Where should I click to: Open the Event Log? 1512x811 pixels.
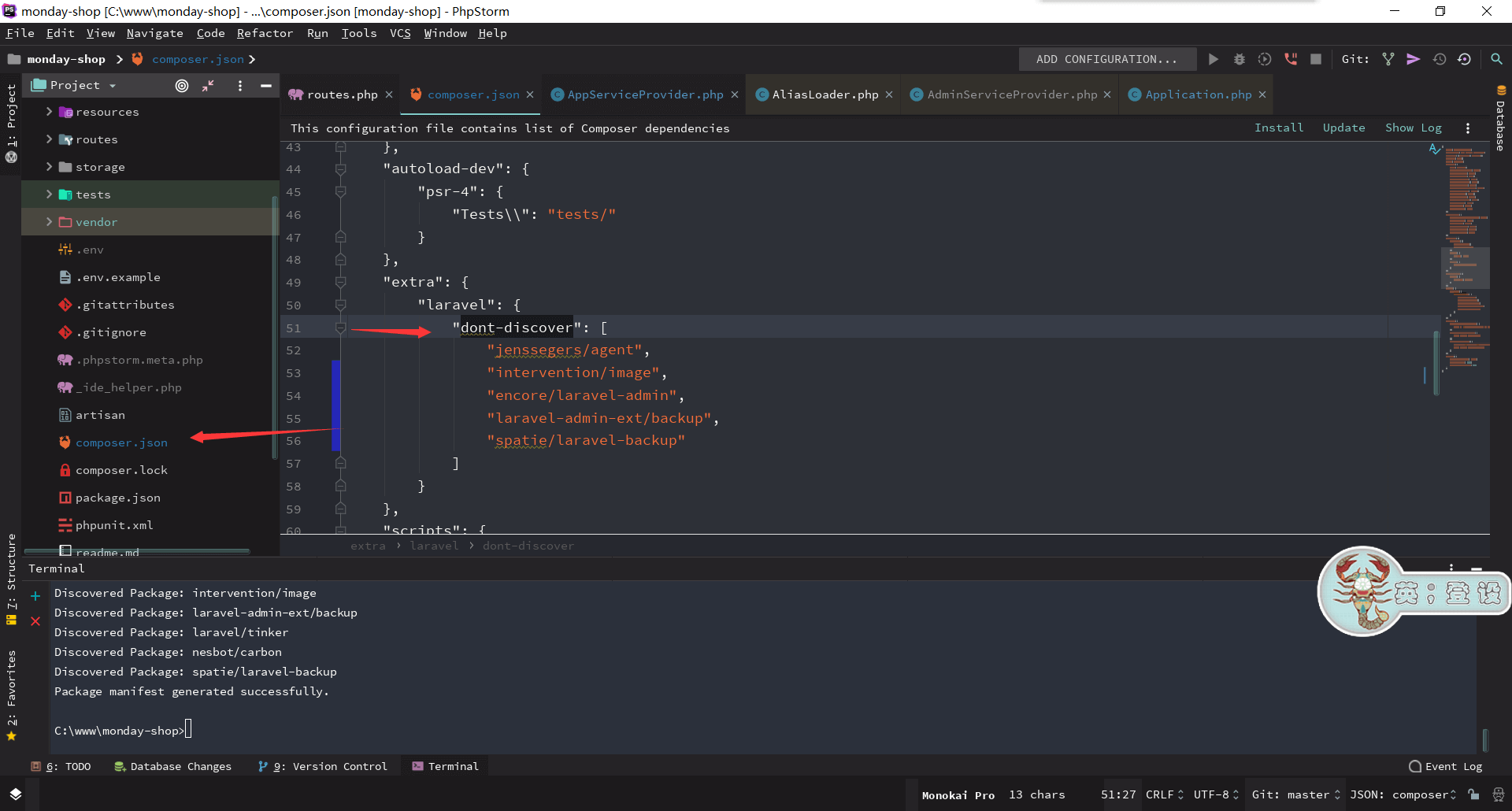(1445, 766)
